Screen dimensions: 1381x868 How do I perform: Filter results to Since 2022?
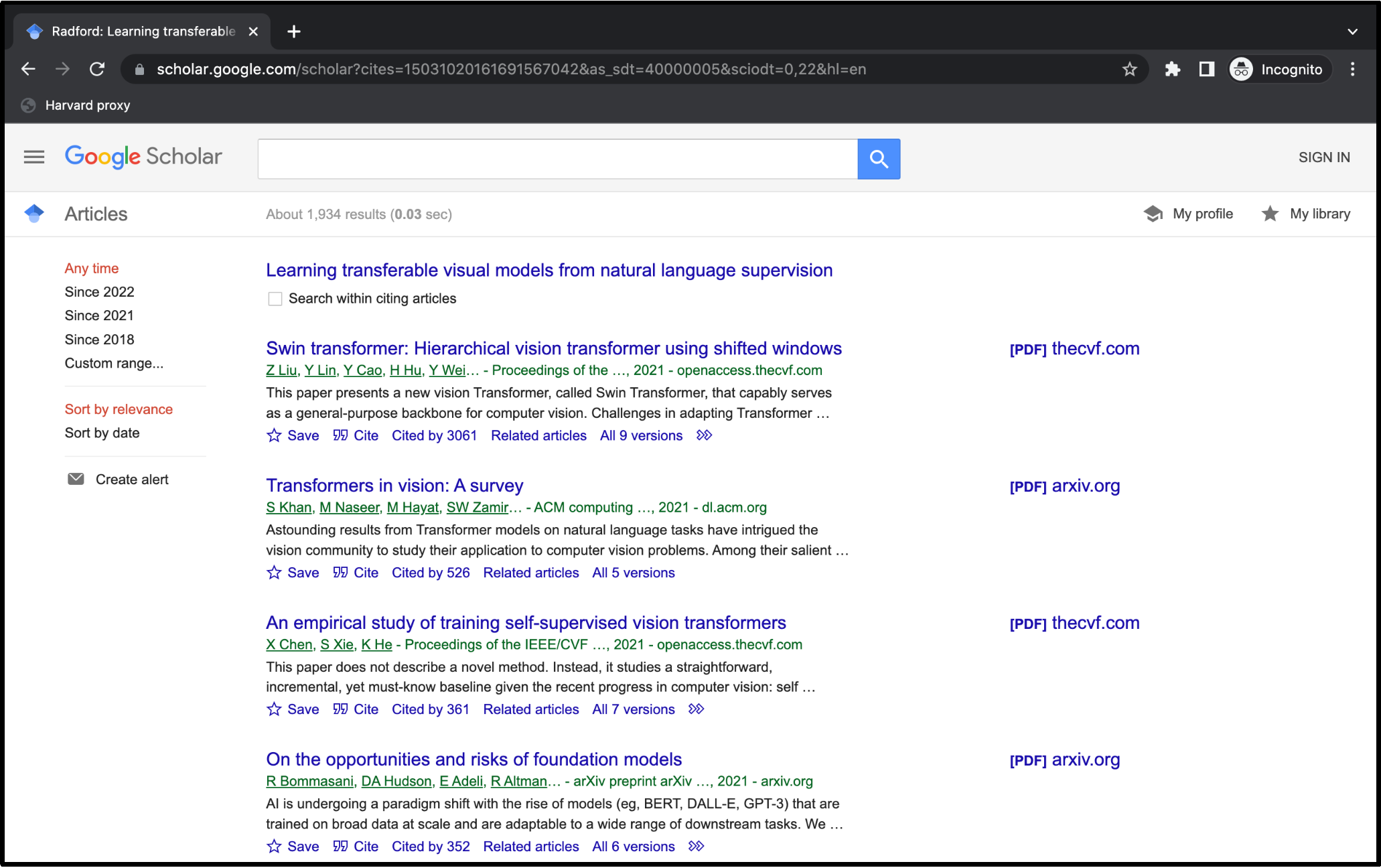[99, 292]
